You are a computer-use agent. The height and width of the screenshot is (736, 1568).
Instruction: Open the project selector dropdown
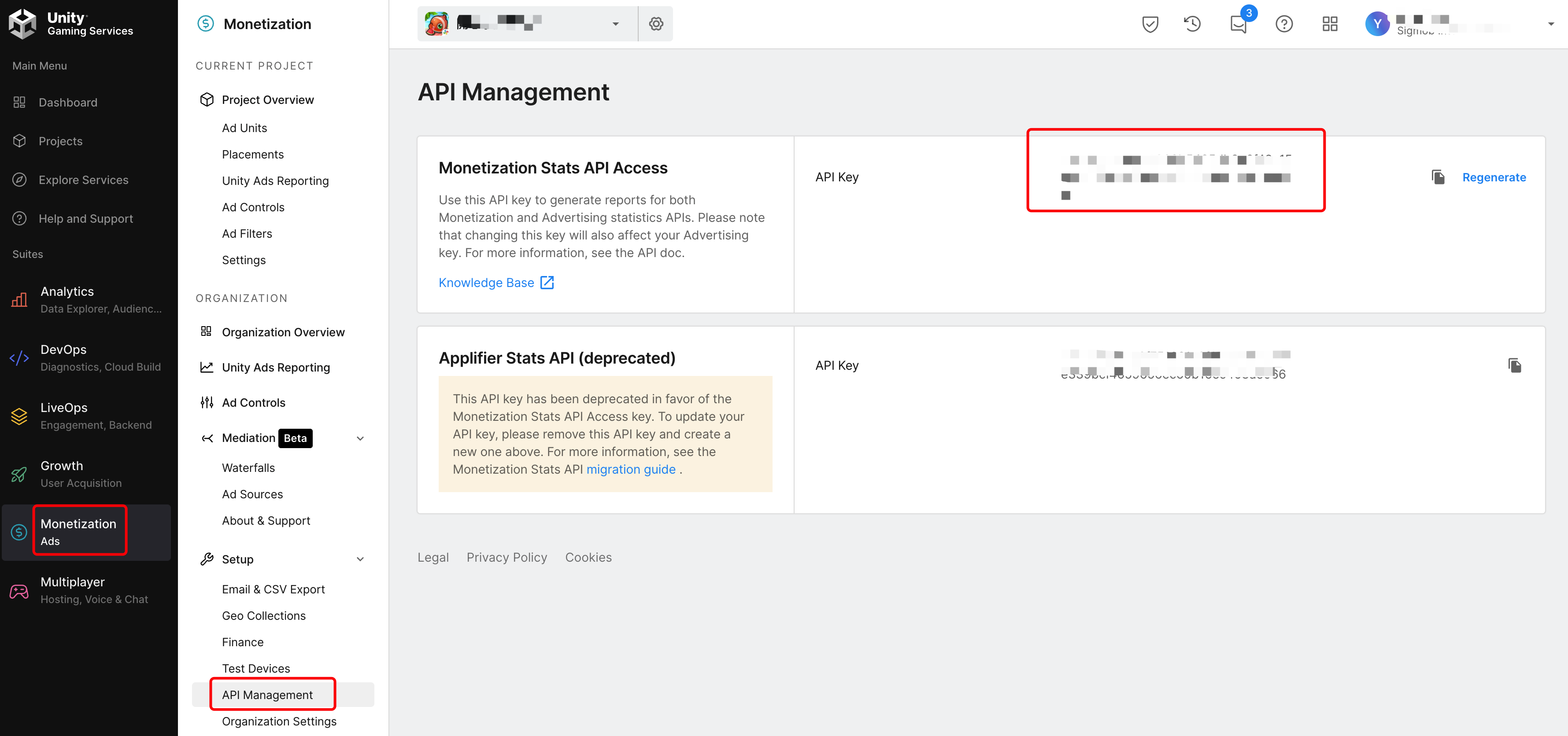click(x=527, y=24)
